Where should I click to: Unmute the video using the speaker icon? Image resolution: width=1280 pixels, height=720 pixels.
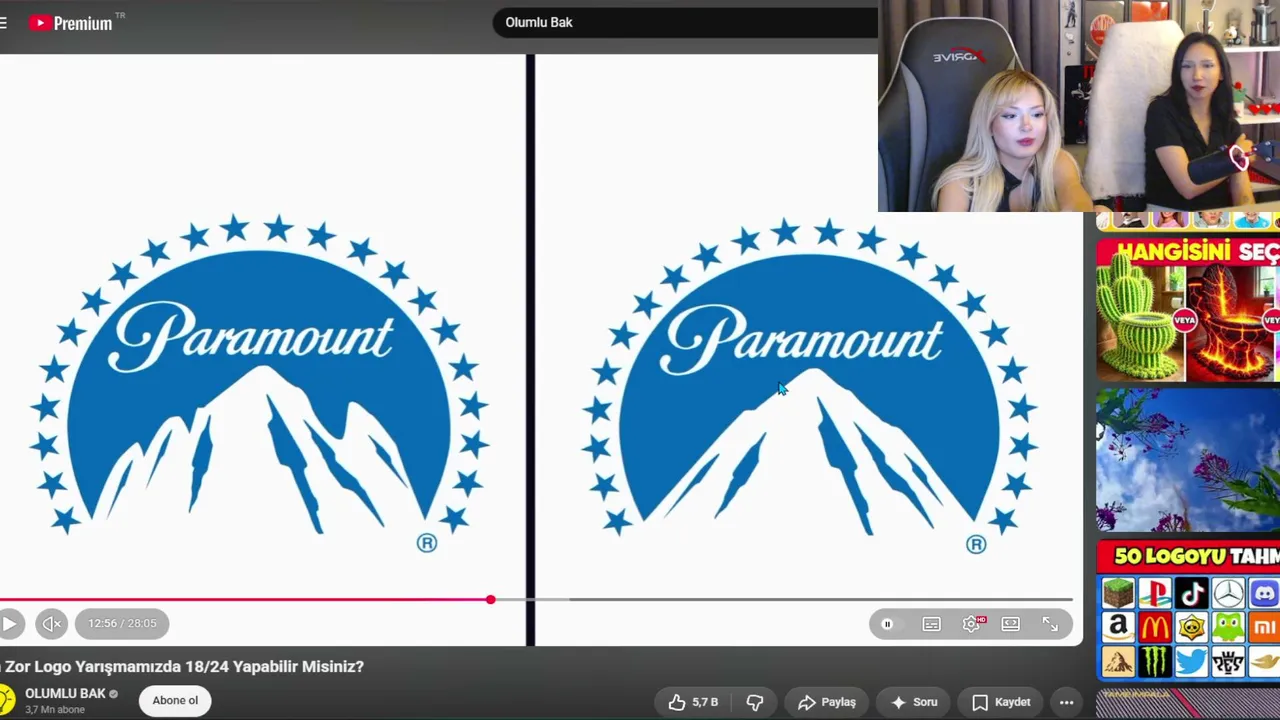[x=52, y=624]
